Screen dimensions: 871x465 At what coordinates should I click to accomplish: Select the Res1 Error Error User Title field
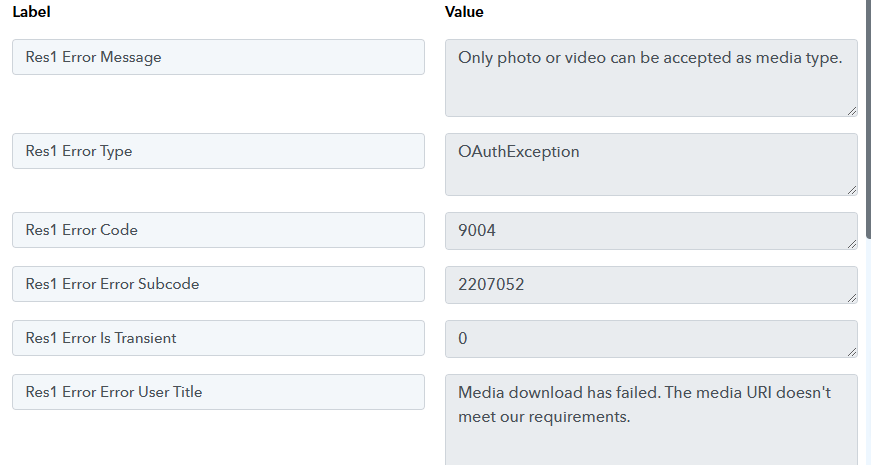pos(218,392)
